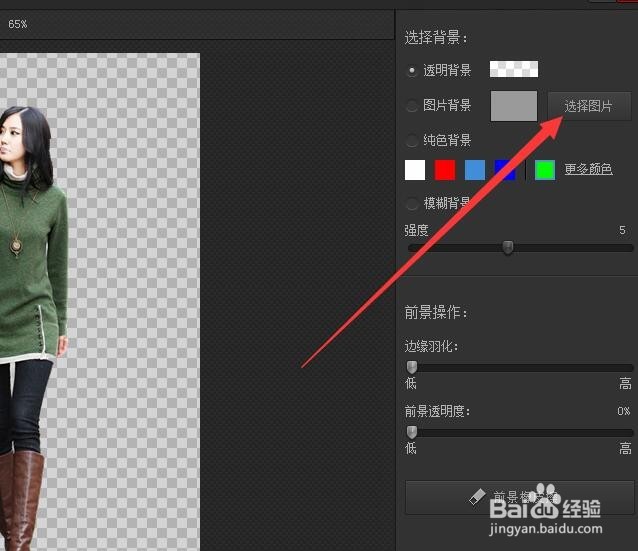The height and width of the screenshot is (551, 638).
Task: Click the 选择图片 button
Action: point(589,106)
